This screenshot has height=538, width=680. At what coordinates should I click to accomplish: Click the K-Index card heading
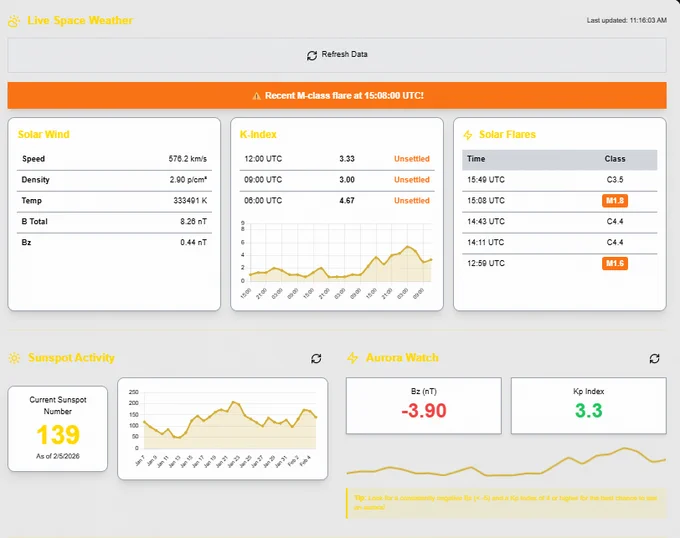[x=258, y=134]
